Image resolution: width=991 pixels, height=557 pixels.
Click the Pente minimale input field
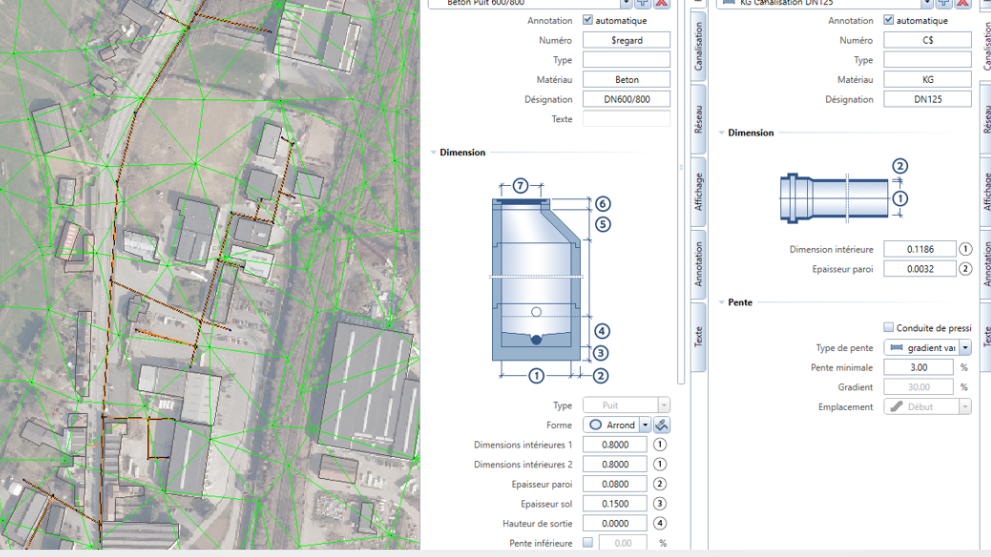(x=919, y=367)
